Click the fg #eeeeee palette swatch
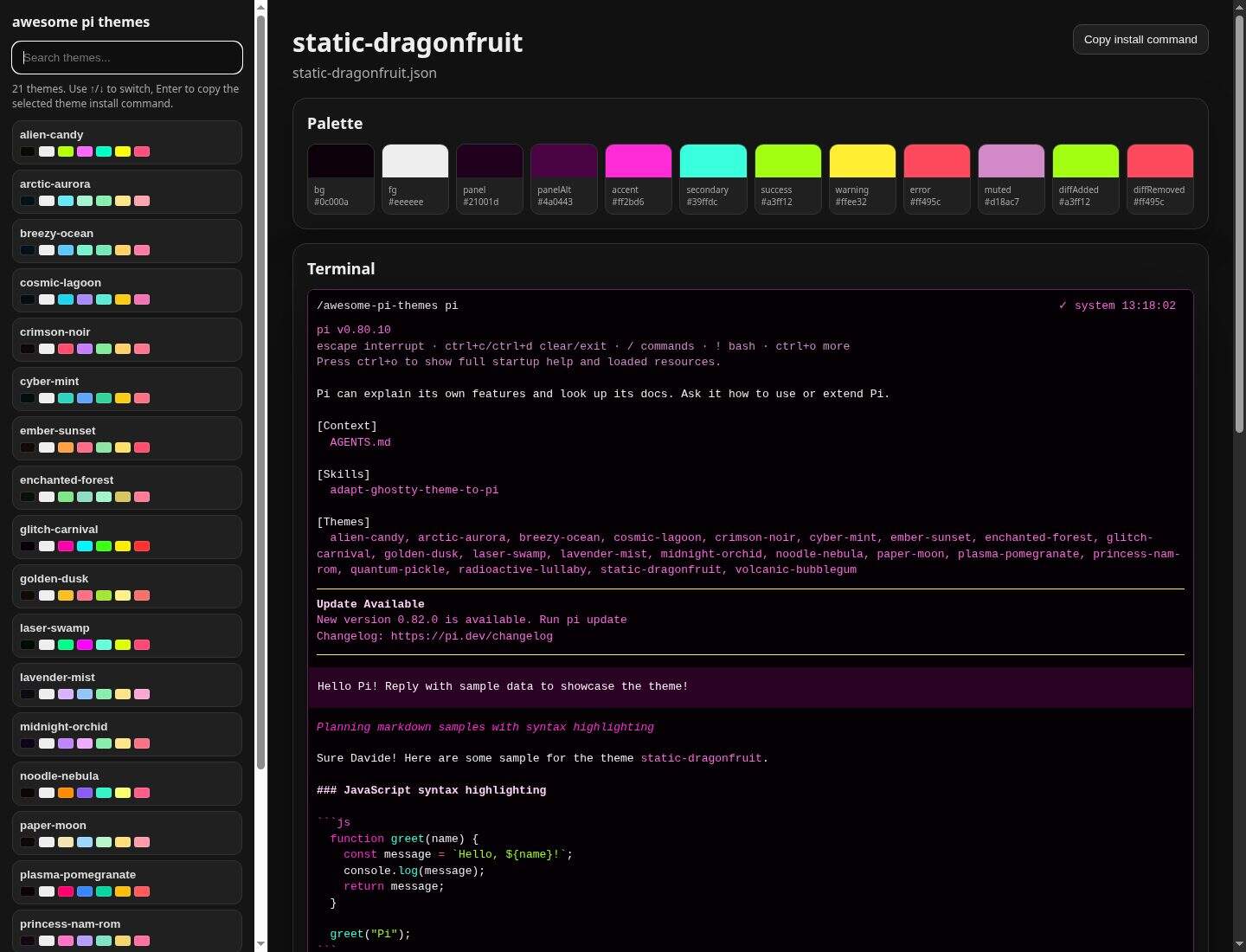The width and height of the screenshot is (1246, 952). point(415,179)
